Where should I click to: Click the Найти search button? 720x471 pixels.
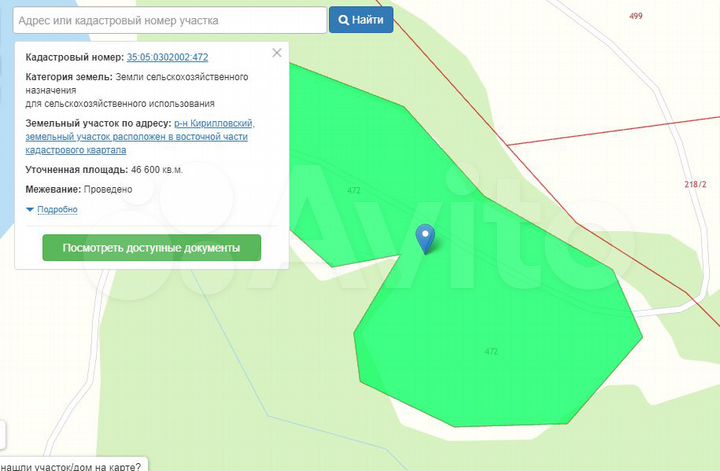pyautogui.click(x=361, y=20)
